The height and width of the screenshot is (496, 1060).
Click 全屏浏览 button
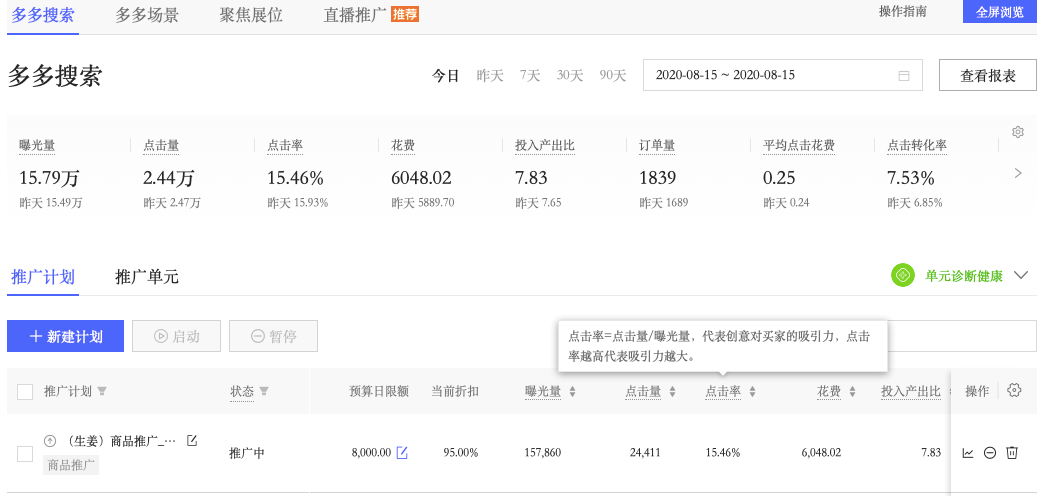tap(1000, 11)
